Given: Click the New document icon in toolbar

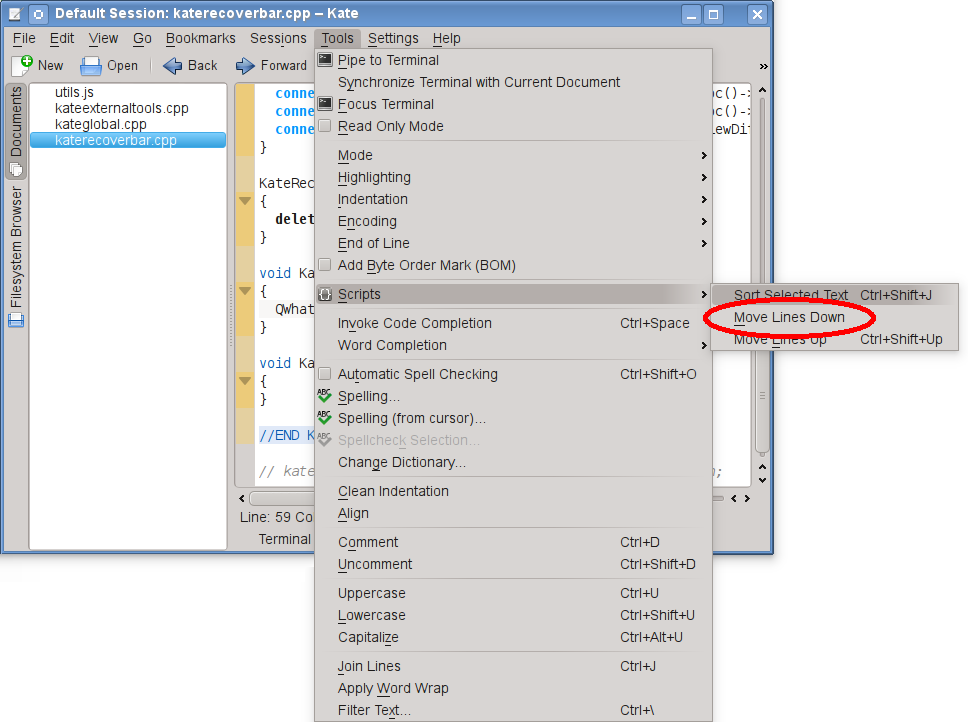Looking at the screenshot, I should pyautogui.click(x=22, y=65).
